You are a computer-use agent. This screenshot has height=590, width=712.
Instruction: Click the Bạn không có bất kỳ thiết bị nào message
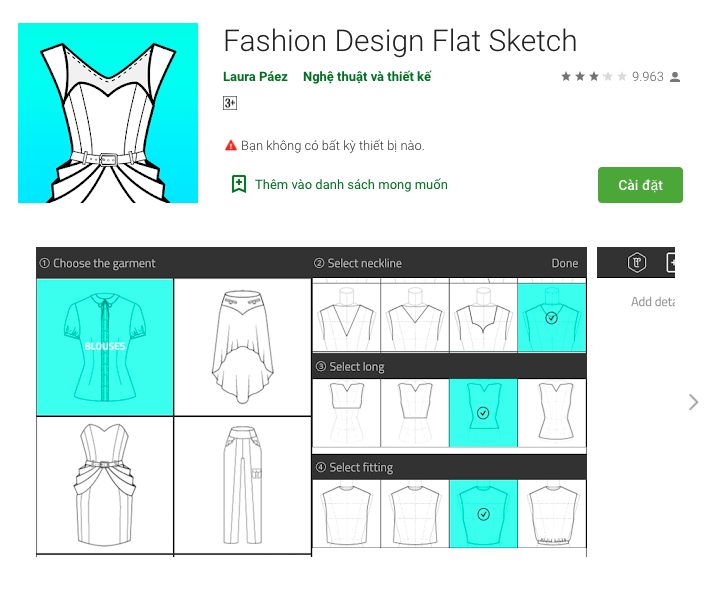(x=333, y=146)
